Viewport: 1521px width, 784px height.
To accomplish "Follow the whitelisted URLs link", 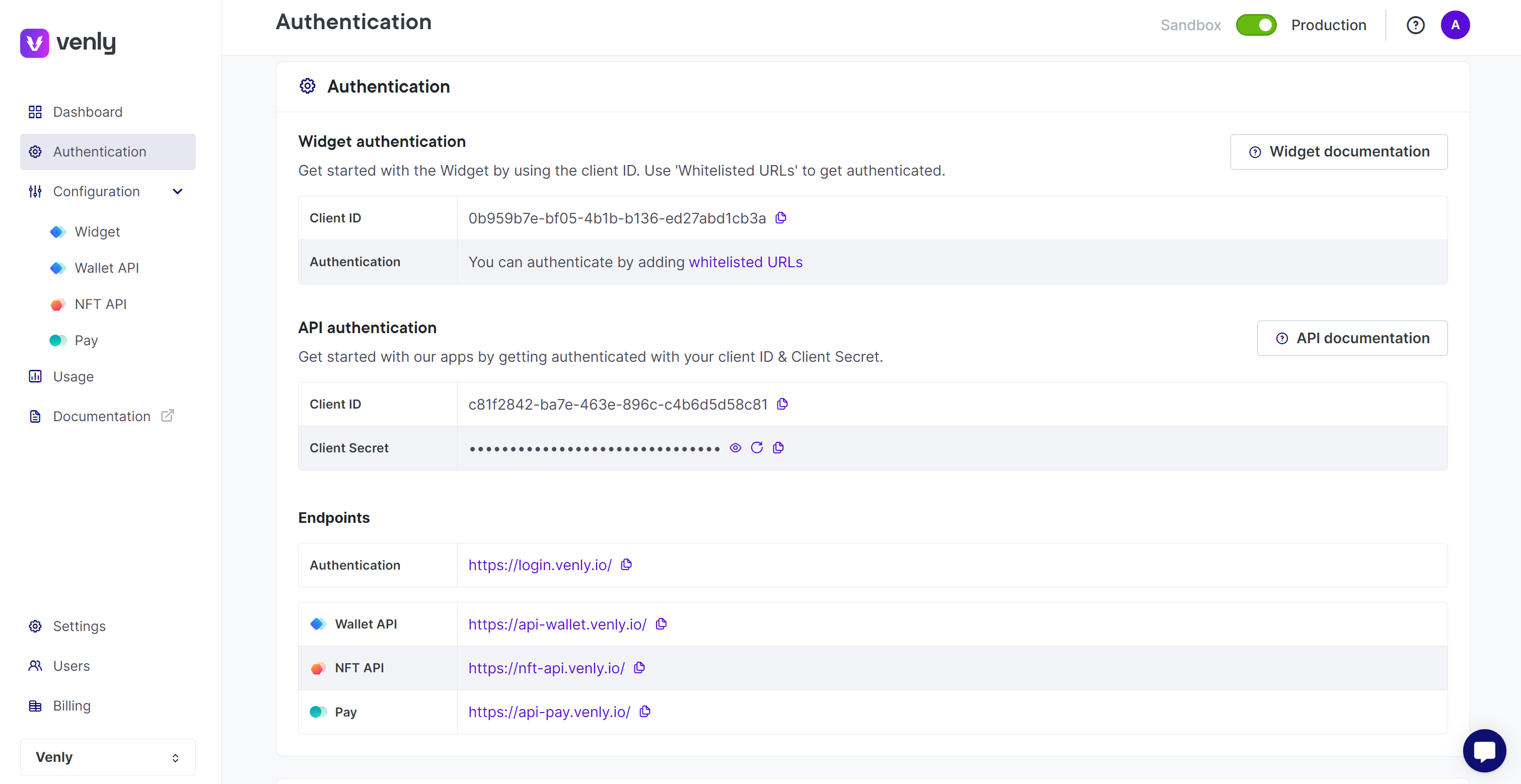I will click(x=746, y=262).
